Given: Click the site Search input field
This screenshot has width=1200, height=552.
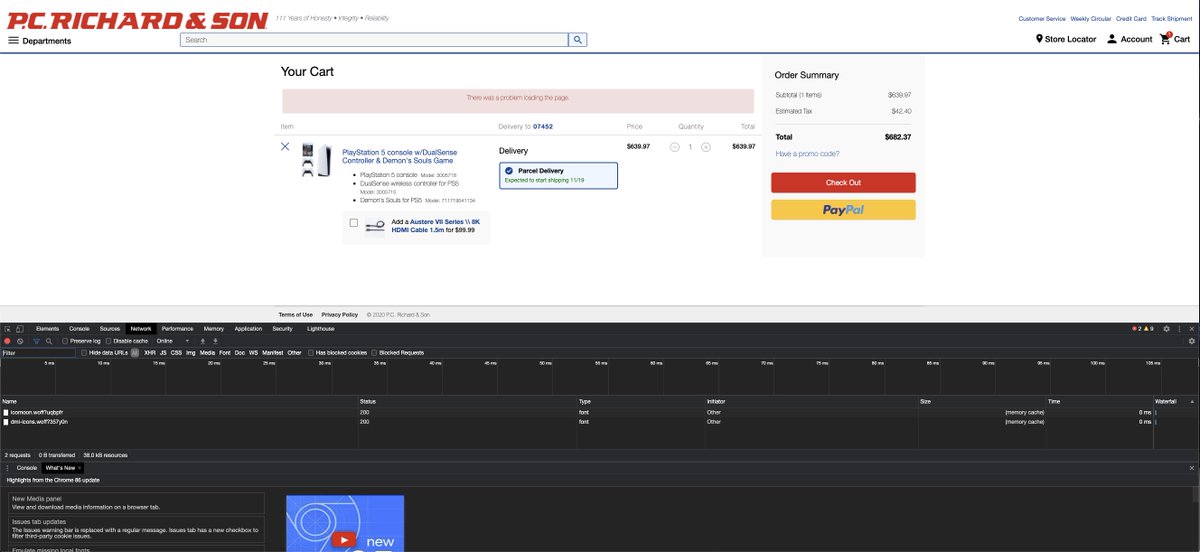Looking at the screenshot, I should coord(374,40).
